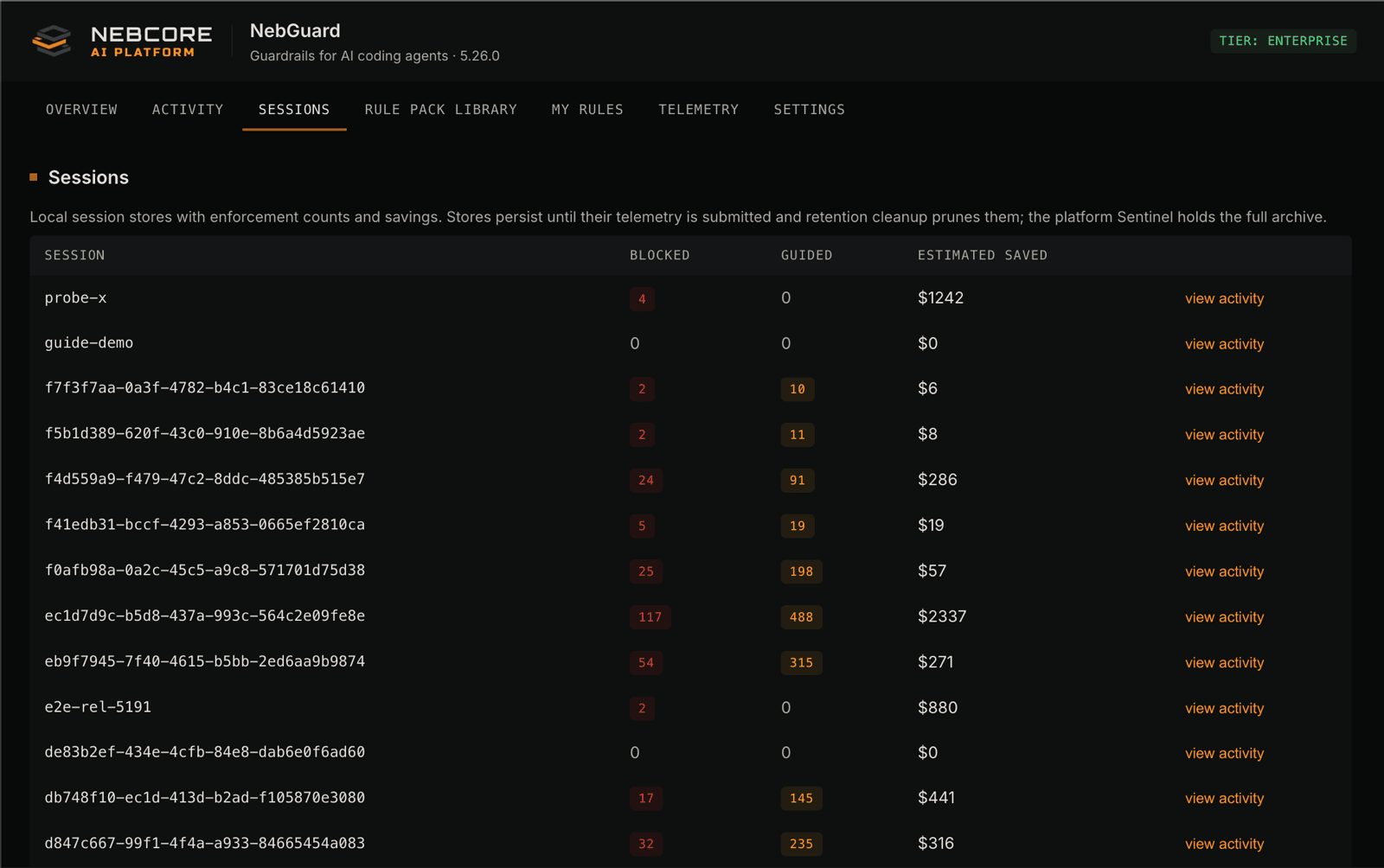View activity for guide-demo session

click(x=1224, y=344)
